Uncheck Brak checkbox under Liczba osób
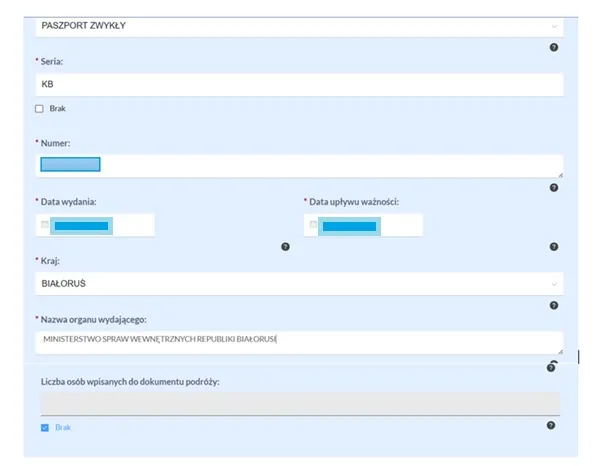604x466 pixels. [x=45, y=427]
